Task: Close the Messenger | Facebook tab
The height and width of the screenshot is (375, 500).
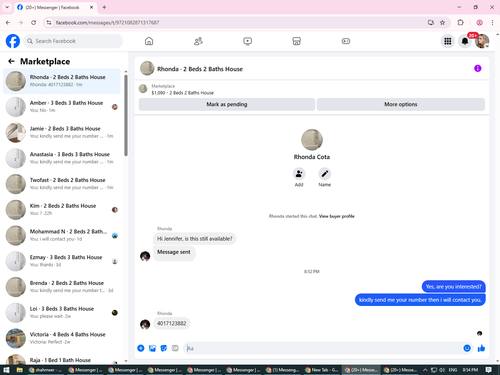Action: coord(91,7)
